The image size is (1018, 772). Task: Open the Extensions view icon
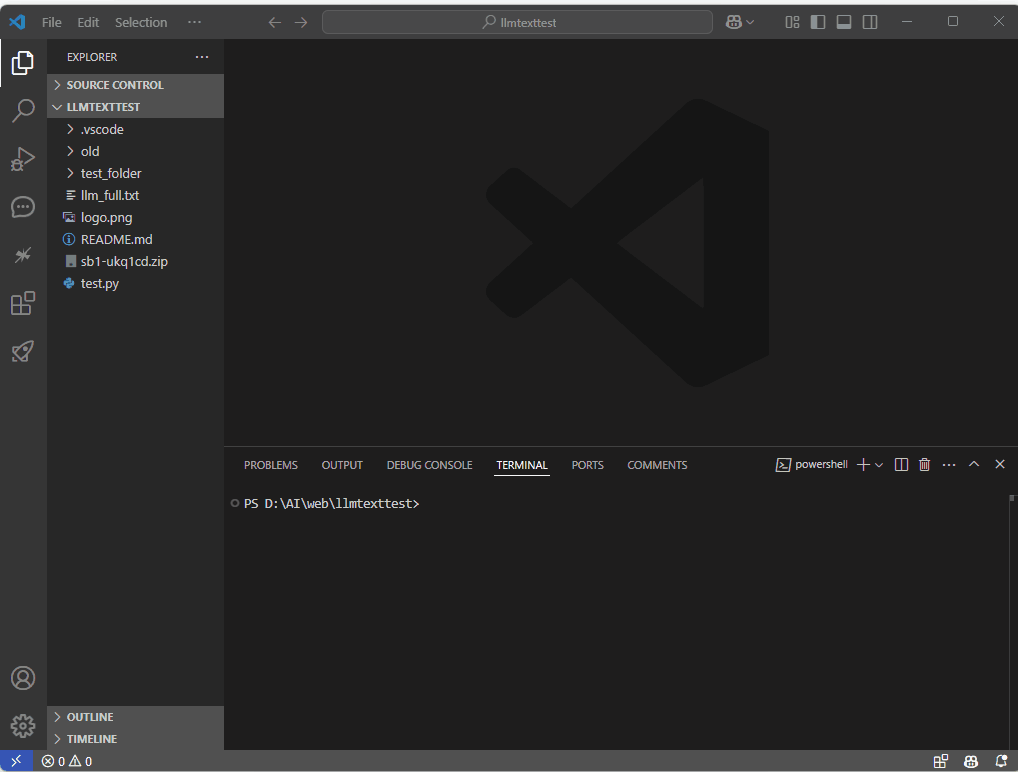pyautogui.click(x=23, y=303)
